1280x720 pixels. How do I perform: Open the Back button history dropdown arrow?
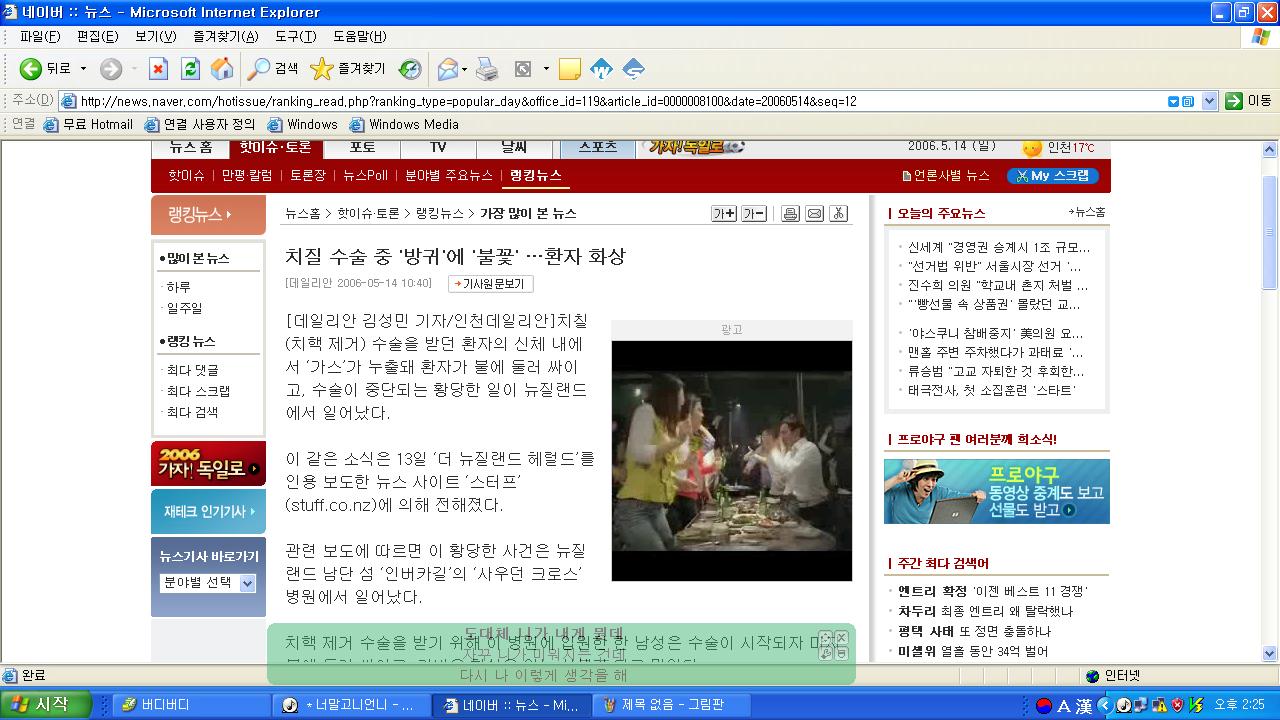(84, 69)
